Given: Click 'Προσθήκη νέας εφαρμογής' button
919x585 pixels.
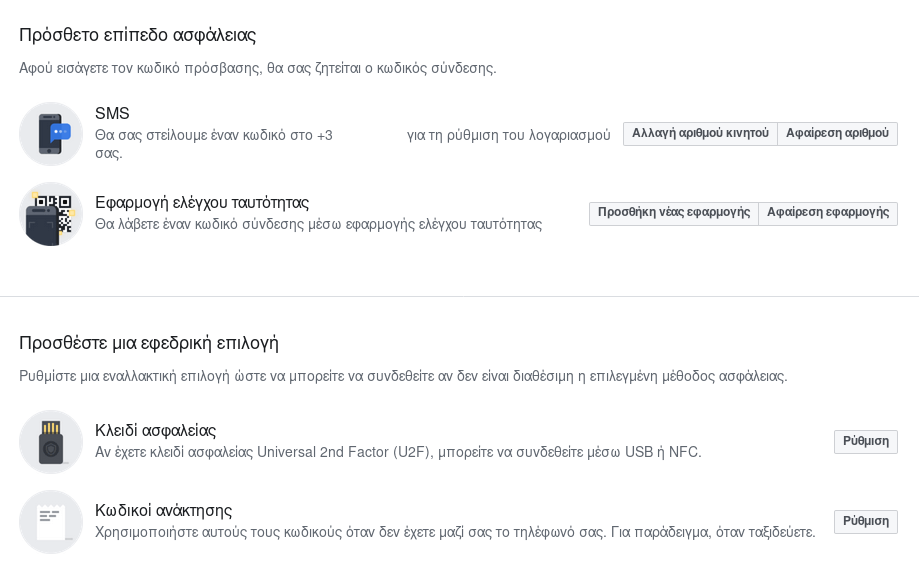Looking at the screenshot, I should point(673,213).
